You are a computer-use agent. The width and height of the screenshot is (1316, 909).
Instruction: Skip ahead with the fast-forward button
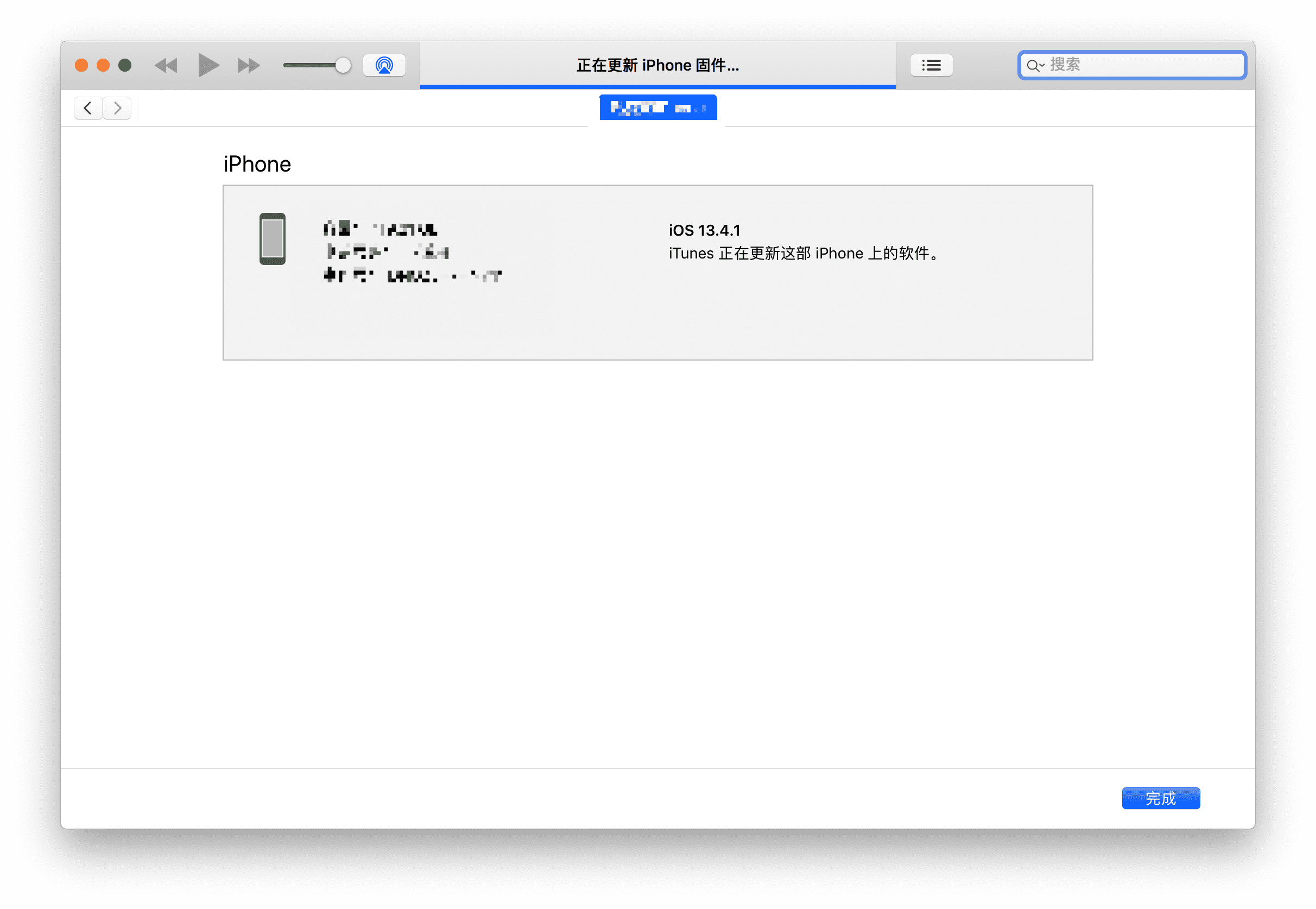248,66
